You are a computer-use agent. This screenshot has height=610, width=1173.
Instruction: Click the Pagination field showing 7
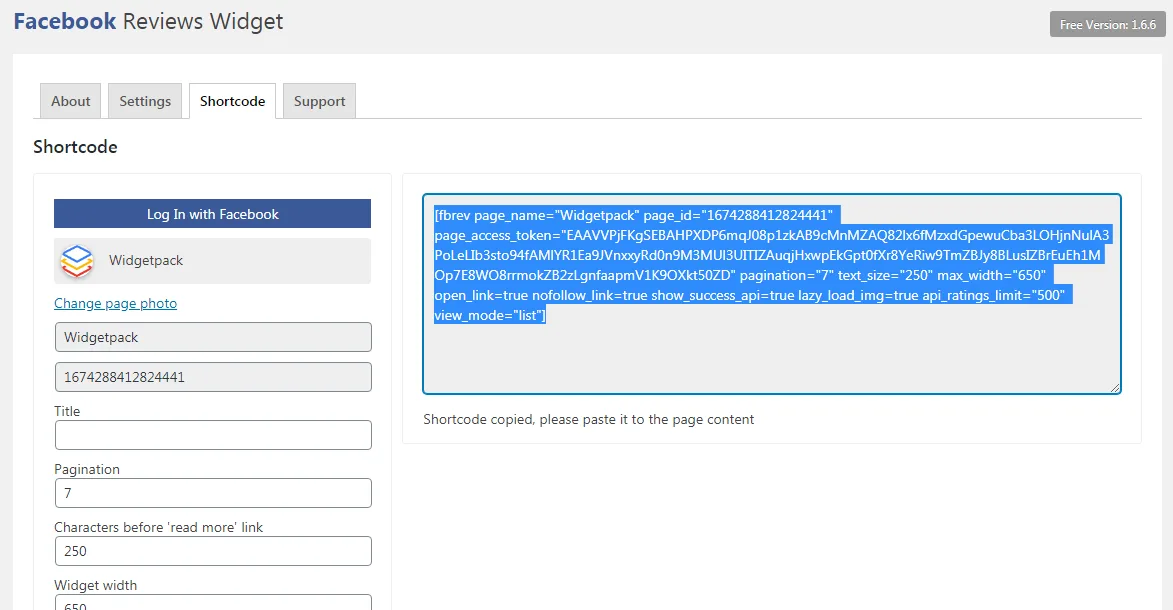(x=213, y=493)
